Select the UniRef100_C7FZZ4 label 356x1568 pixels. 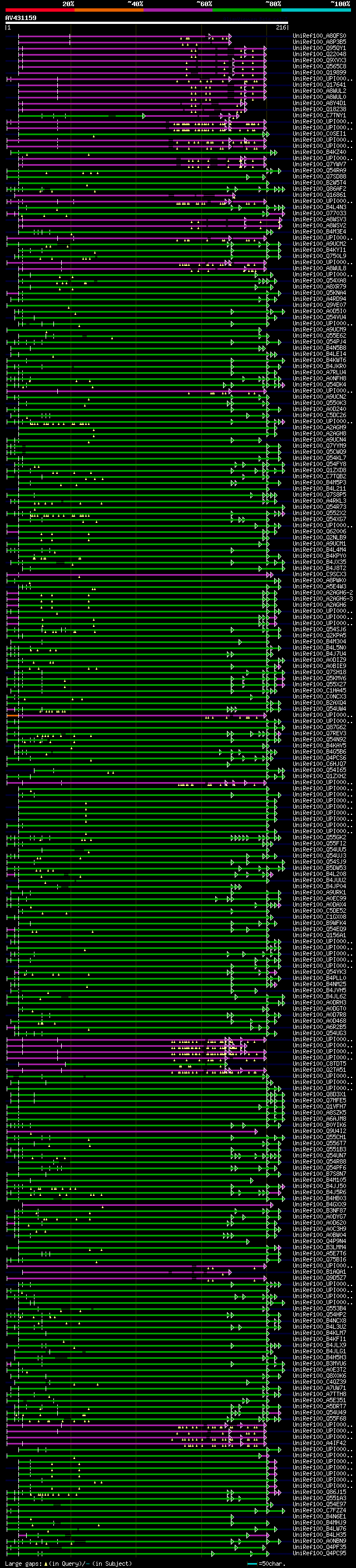pyautogui.click(x=319, y=1511)
